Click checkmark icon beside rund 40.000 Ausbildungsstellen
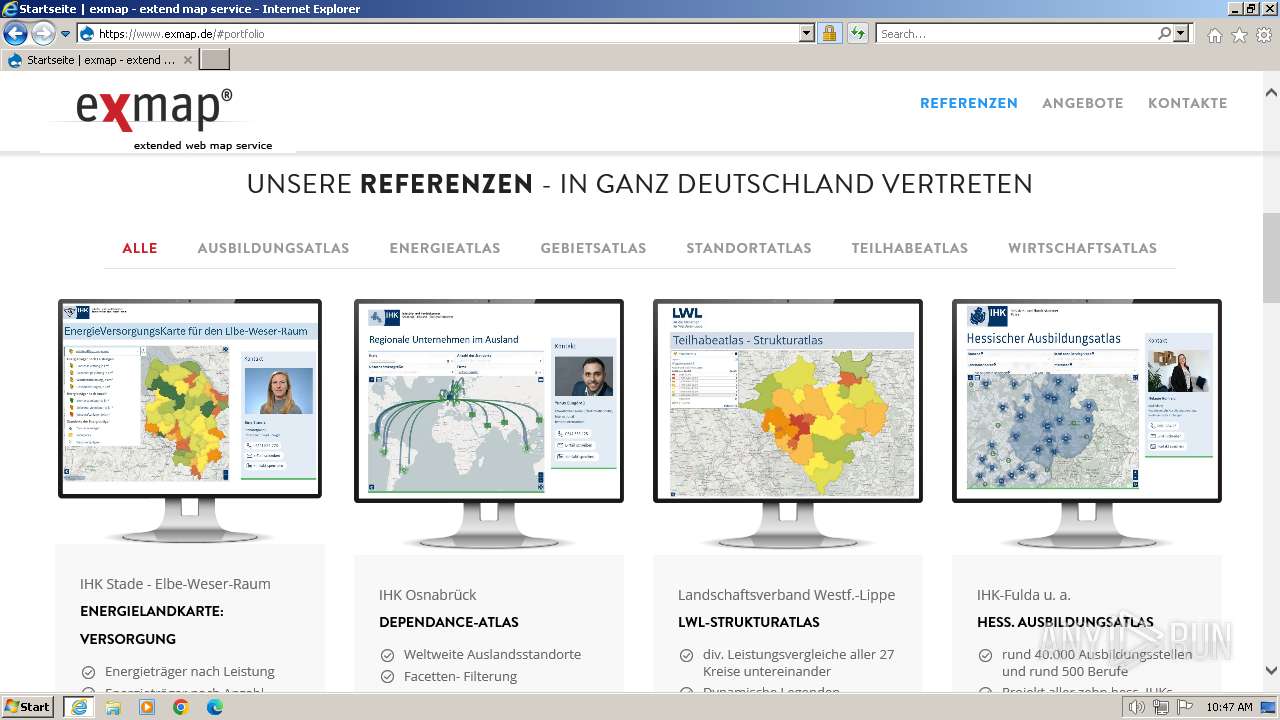Image resolution: width=1280 pixels, height=720 pixels. (x=985, y=655)
